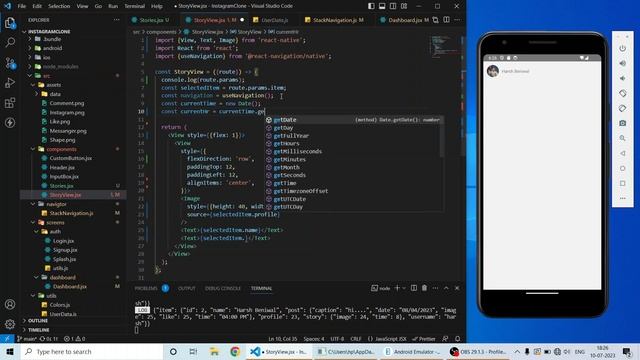Open the Explorer view in activity bar
640x360 pixels.
pos(10,23)
